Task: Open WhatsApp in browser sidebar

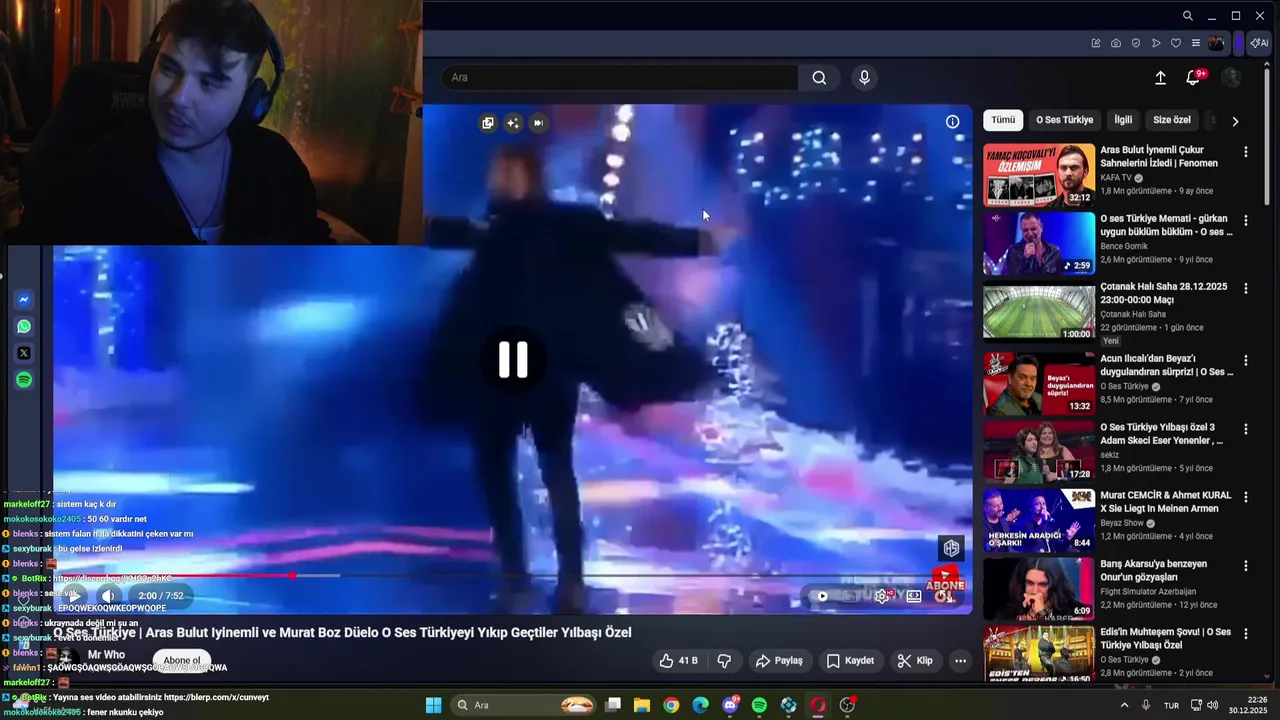Action: click(x=24, y=326)
